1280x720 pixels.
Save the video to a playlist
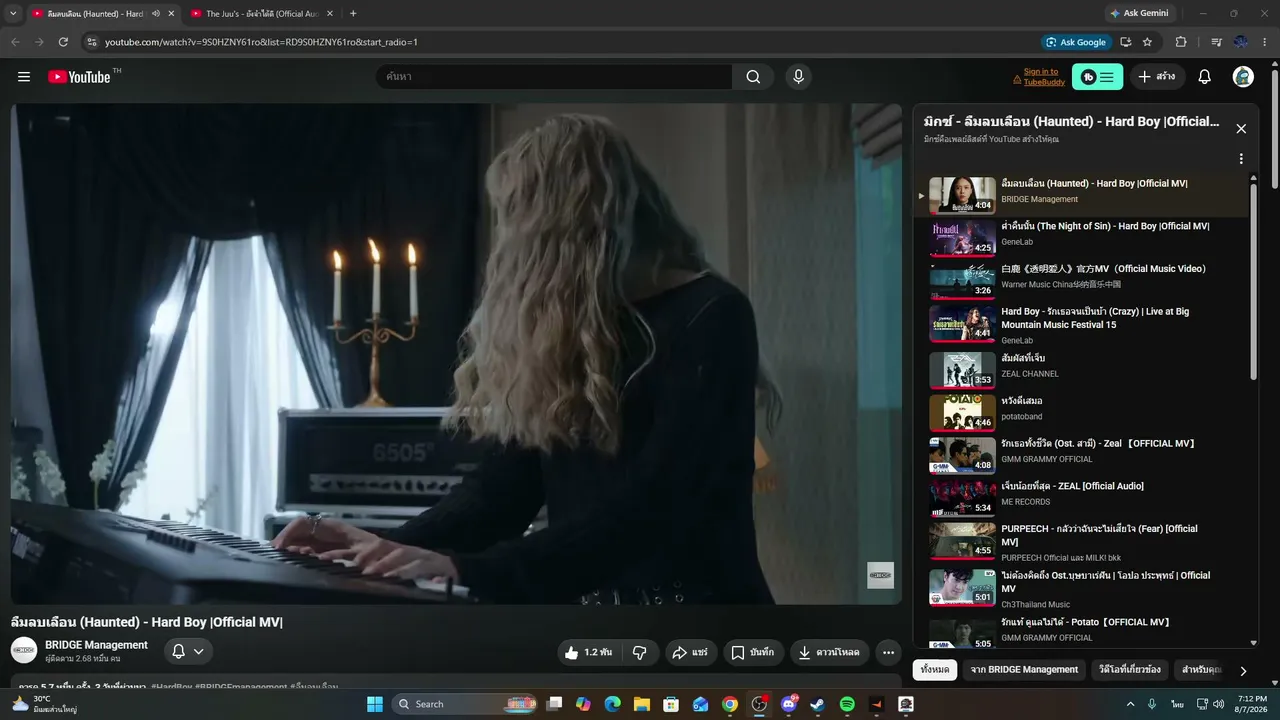click(x=753, y=652)
